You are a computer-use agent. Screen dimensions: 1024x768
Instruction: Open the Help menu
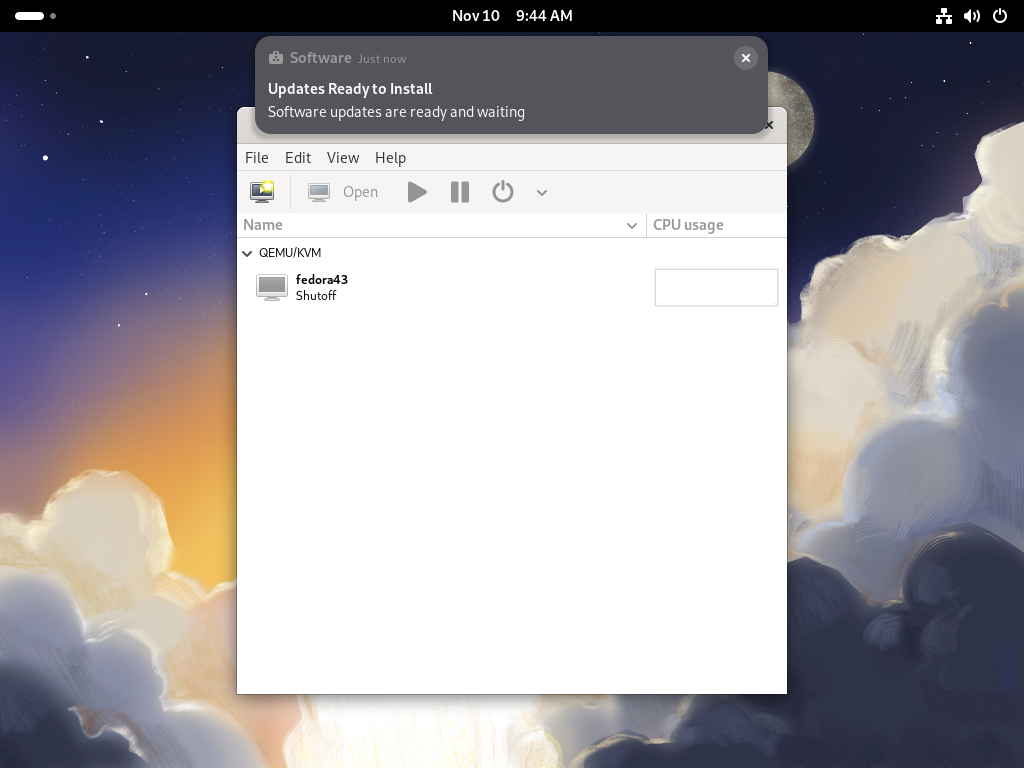click(x=390, y=157)
